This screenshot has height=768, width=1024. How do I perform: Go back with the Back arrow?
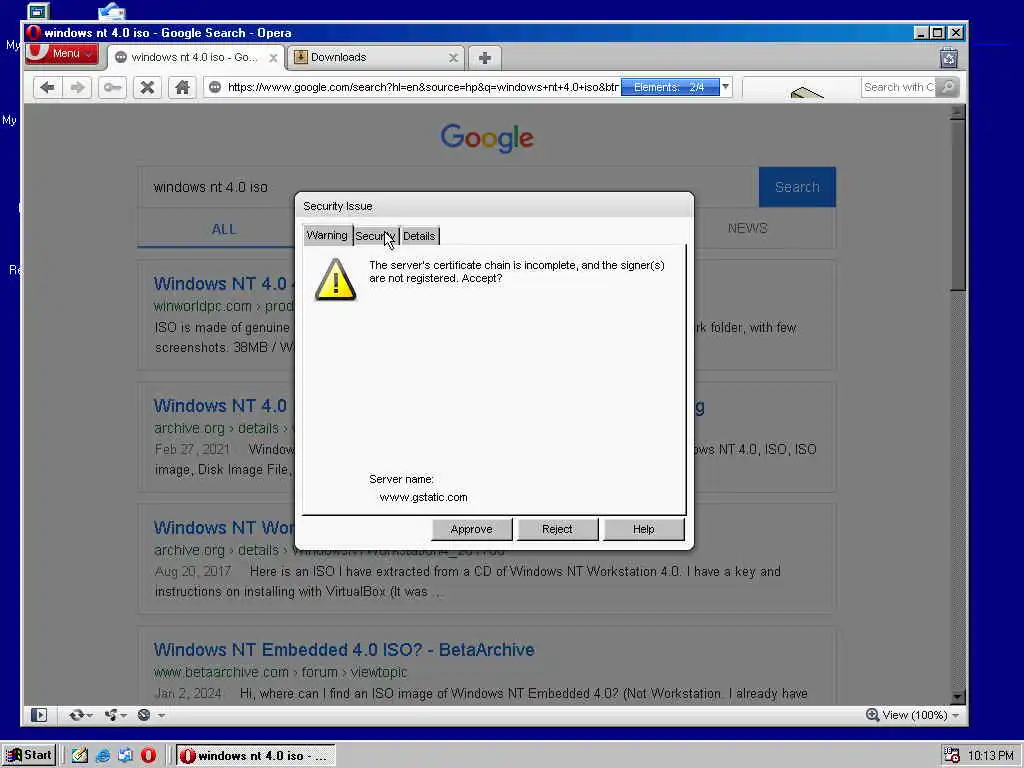[x=47, y=88]
